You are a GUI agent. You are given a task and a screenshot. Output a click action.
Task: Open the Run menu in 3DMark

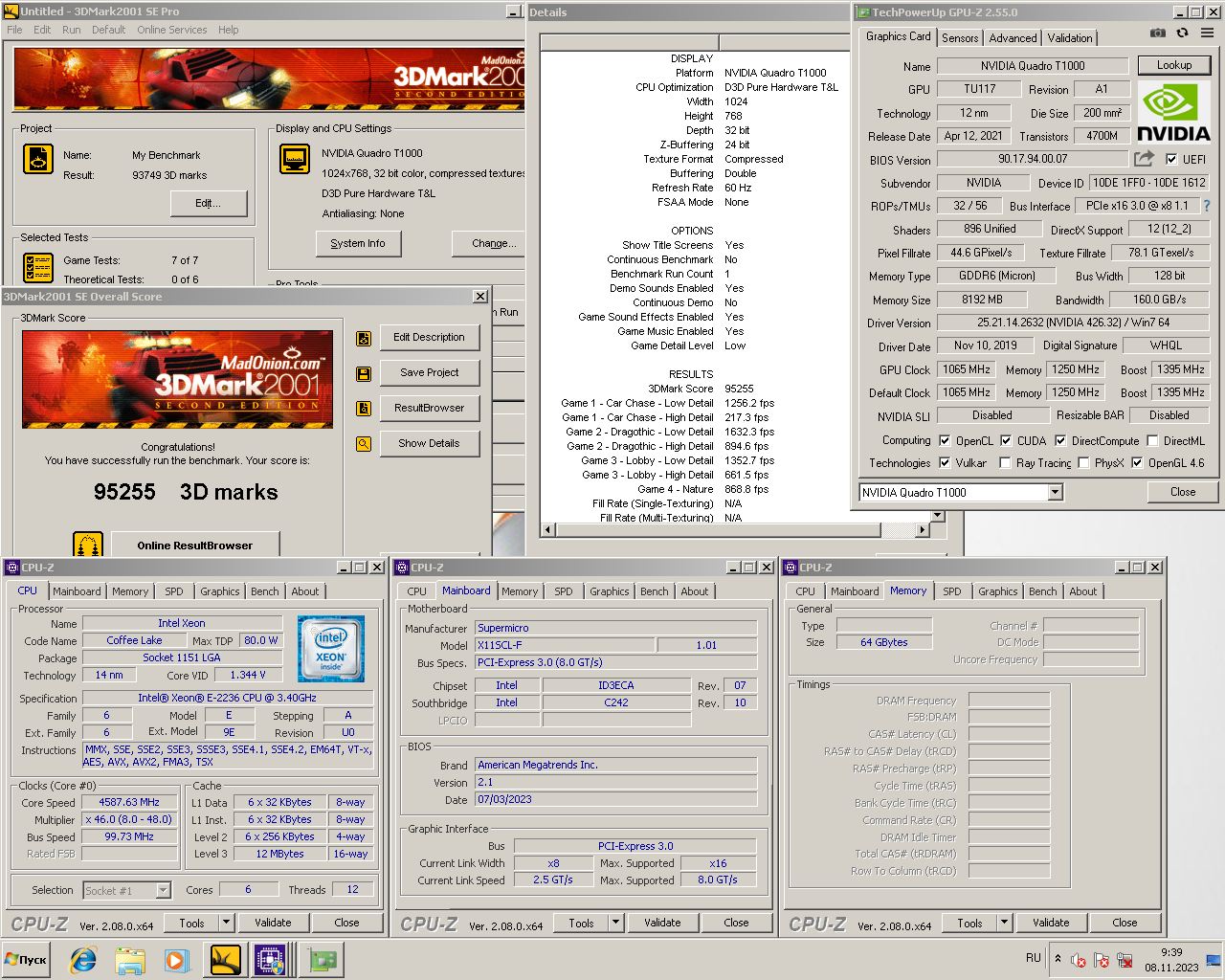(x=72, y=30)
